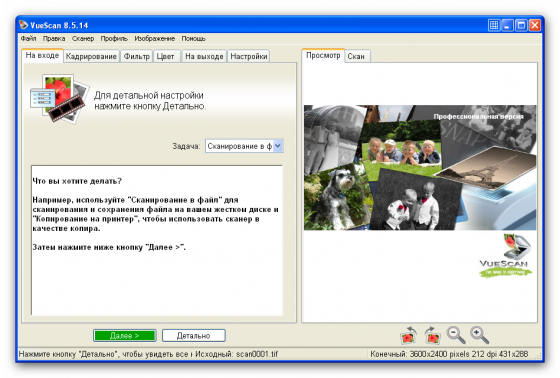Open the Сканер menu
This screenshot has height=378, width=560.
(x=83, y=38)
